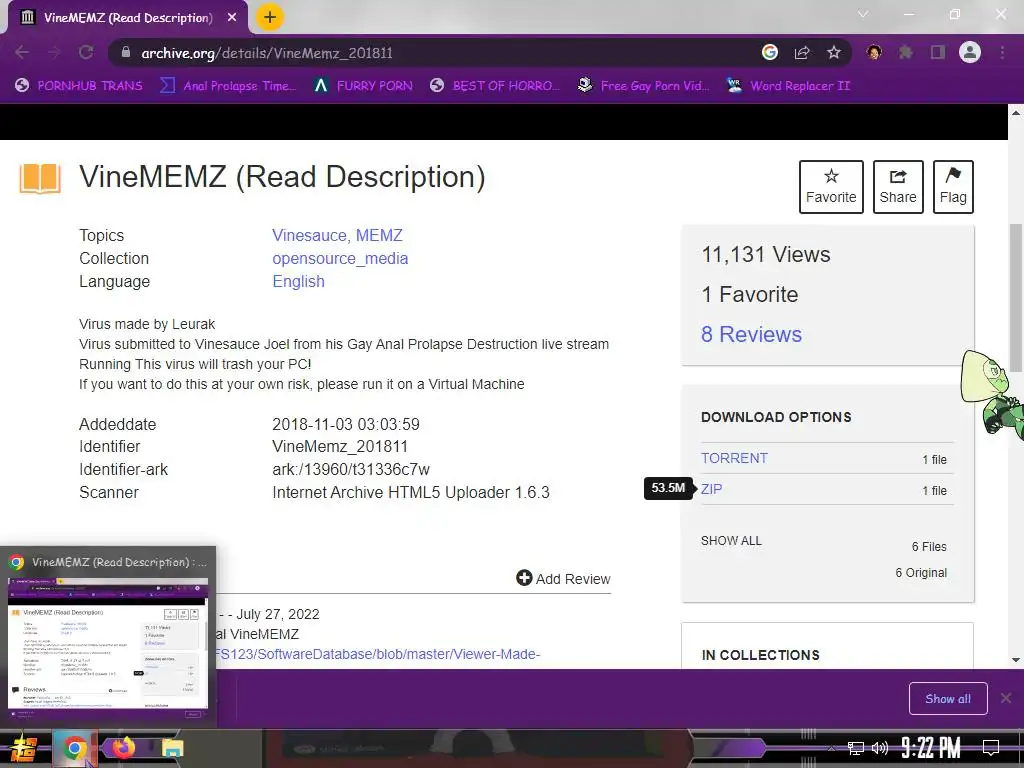1024x768 pixels.
Task: Close the VineMEMZ browser tab
Action: [x=232, y=18]
